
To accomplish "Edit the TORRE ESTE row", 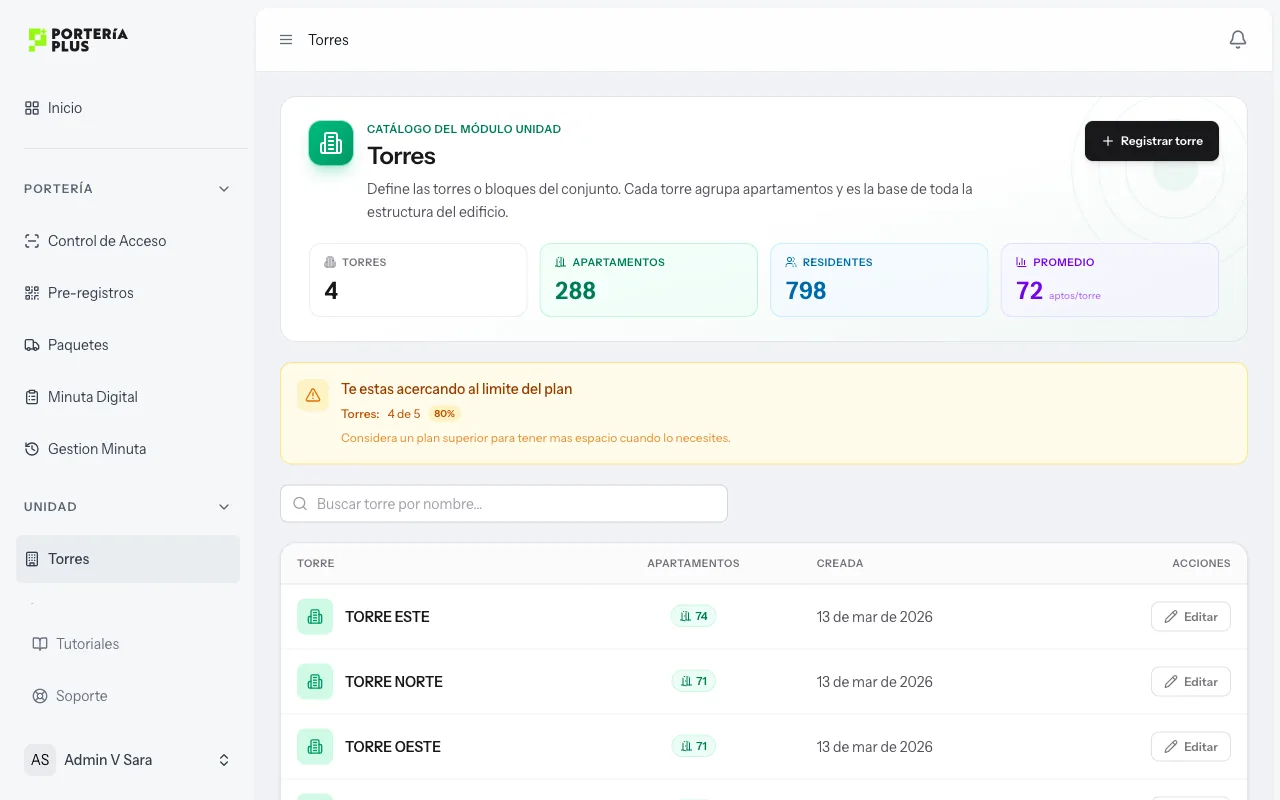I will click(1191, 617).
